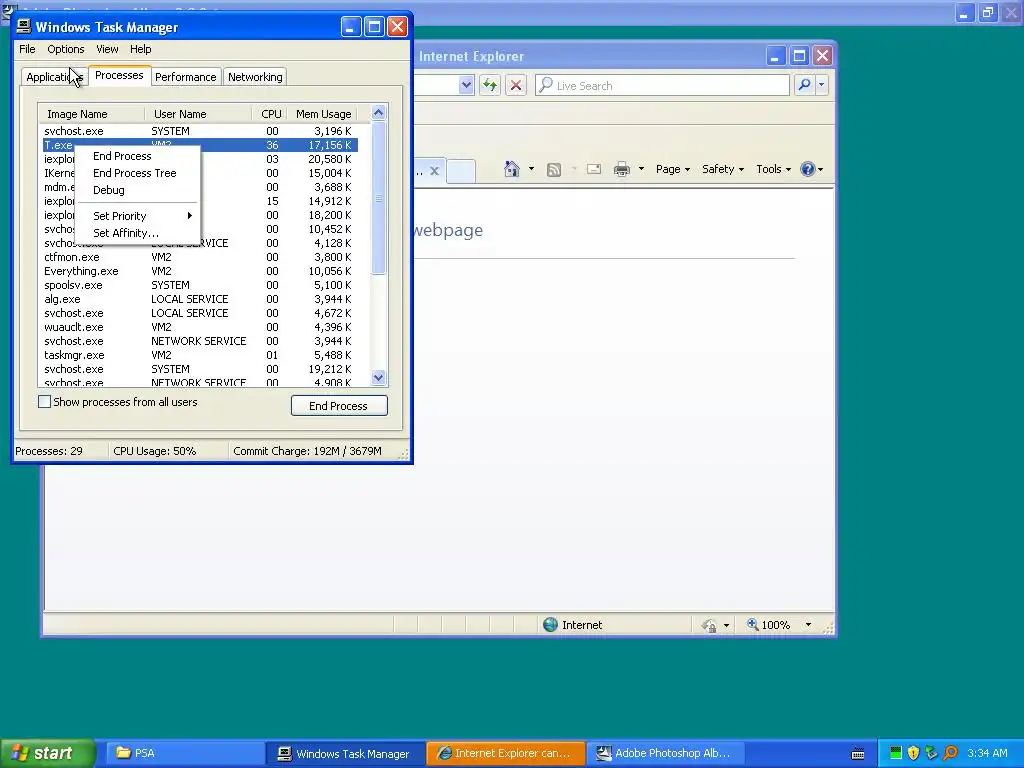Switch to the Applications tab
This screenshot has width=1024, height=768.
point(54,77)
